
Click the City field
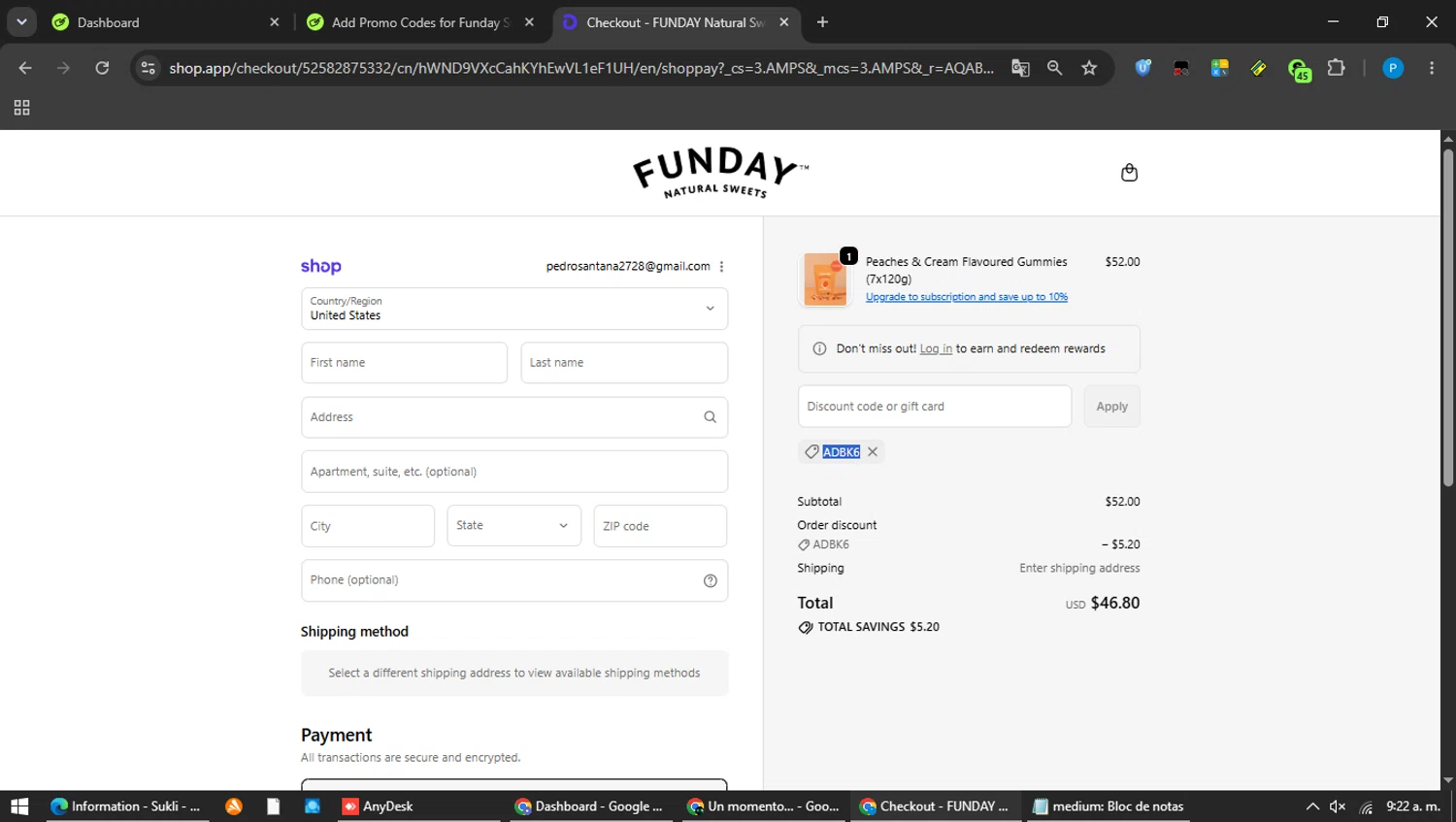[x=368, y=526]
